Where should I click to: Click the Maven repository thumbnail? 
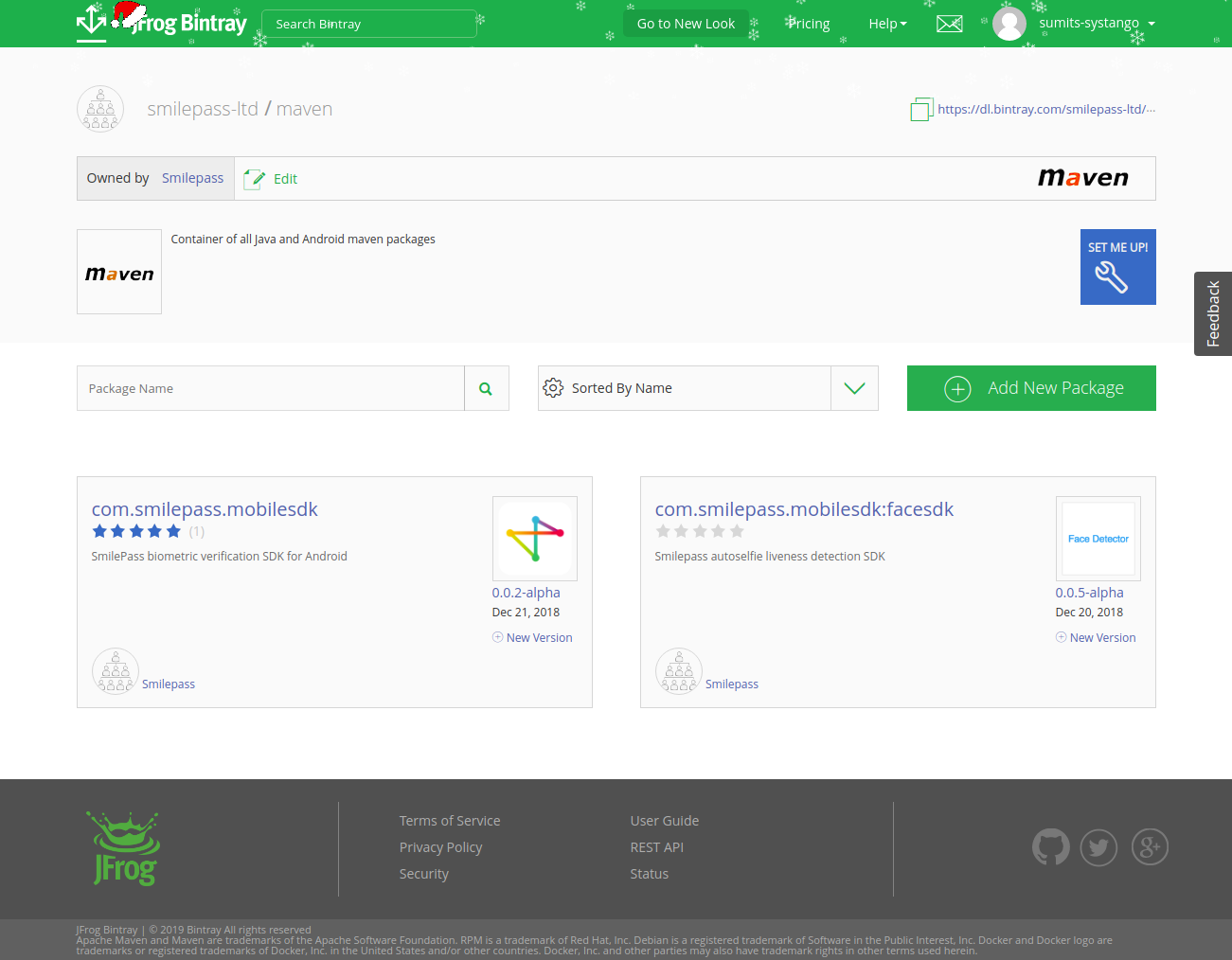[x=119, y=272]
